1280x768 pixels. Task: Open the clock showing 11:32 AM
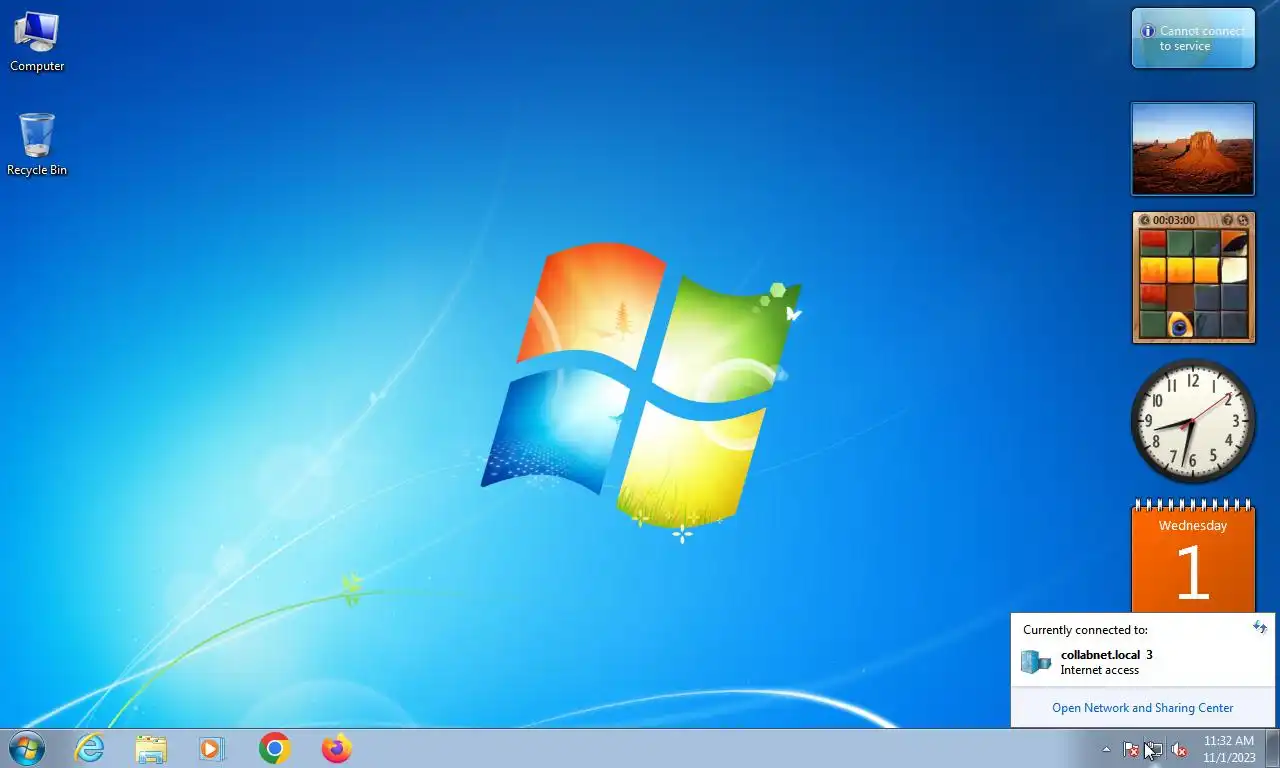click(1229, 749)
